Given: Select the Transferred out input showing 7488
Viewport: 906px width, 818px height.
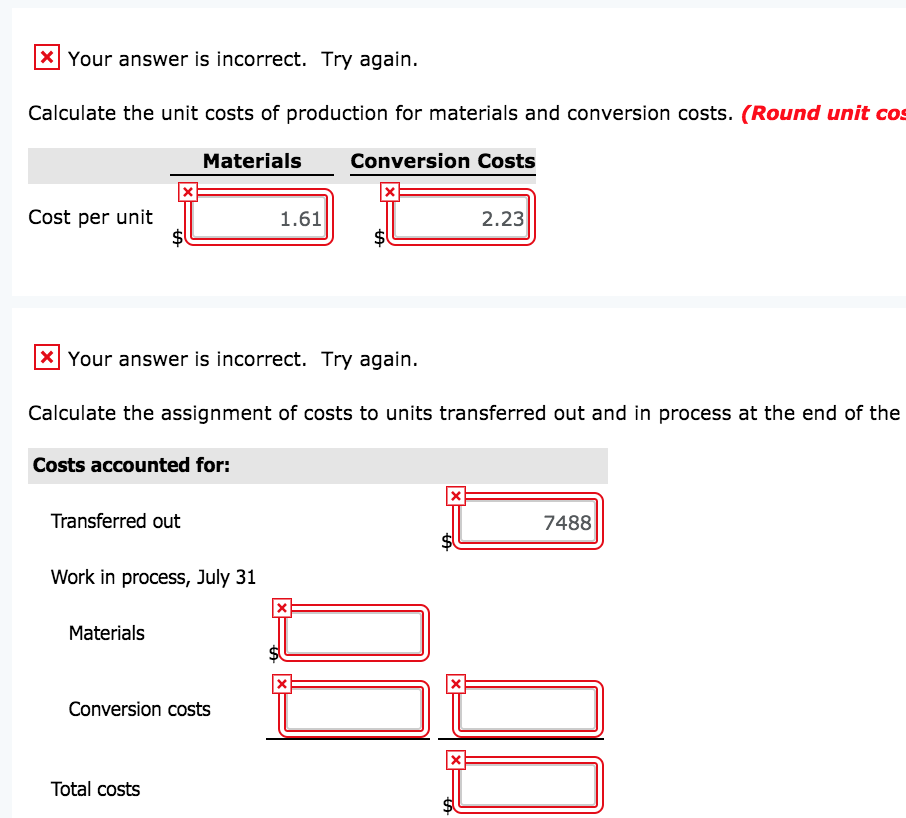Looking at the screenshot, I should point(528,521).
